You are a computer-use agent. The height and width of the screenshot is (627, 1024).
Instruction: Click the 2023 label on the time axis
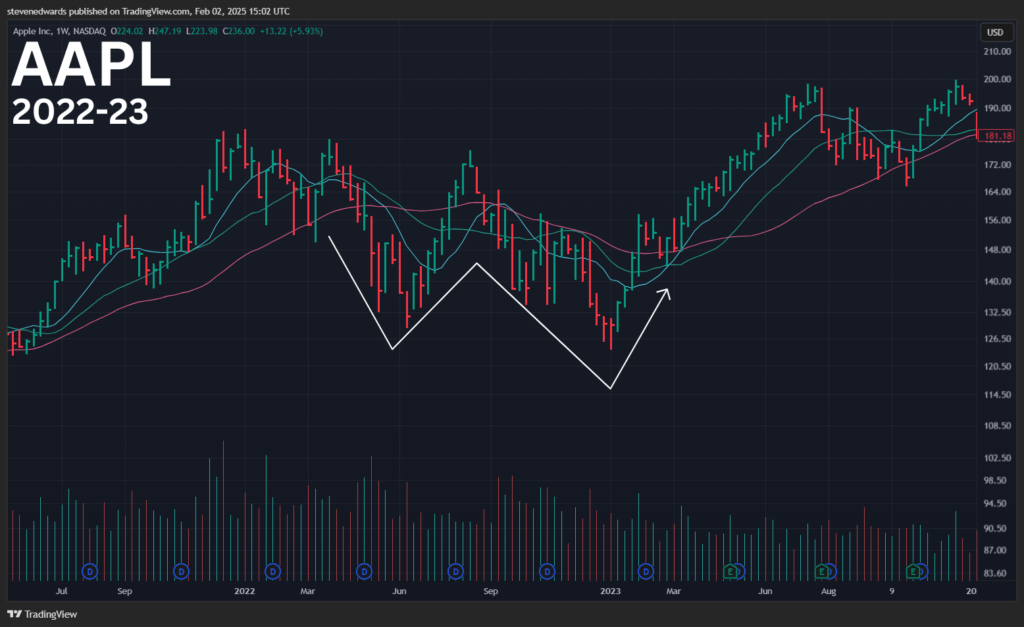[610, 591]
